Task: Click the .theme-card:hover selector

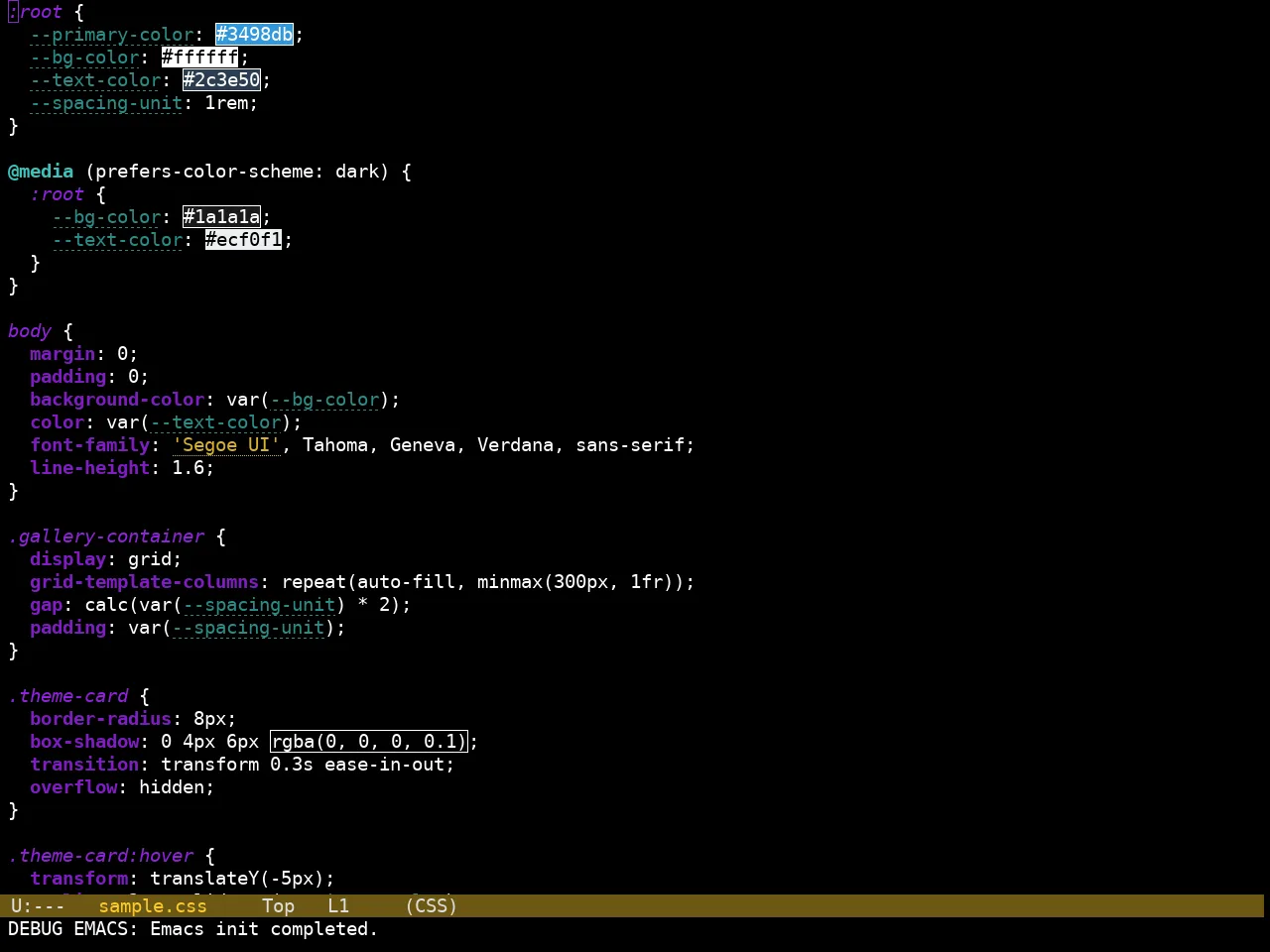Action: 100,856
